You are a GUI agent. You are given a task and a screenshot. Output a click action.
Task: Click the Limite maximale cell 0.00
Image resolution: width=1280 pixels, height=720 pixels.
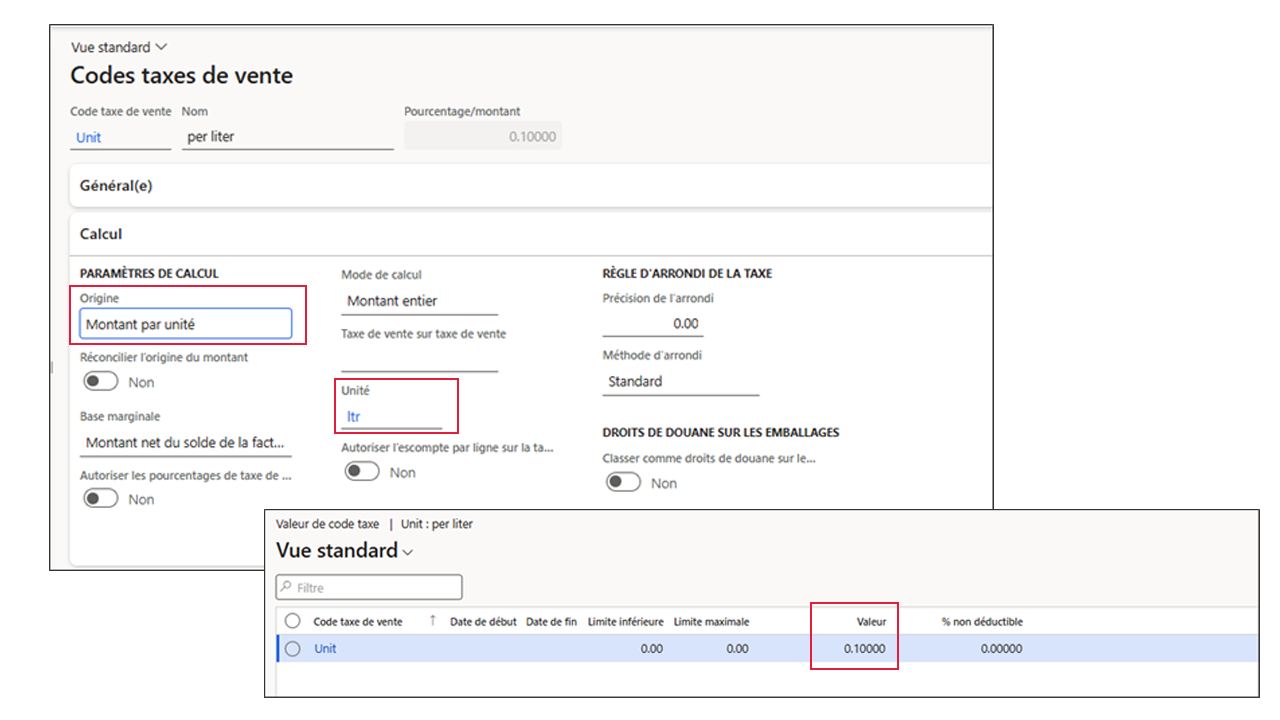click(737, 649)
